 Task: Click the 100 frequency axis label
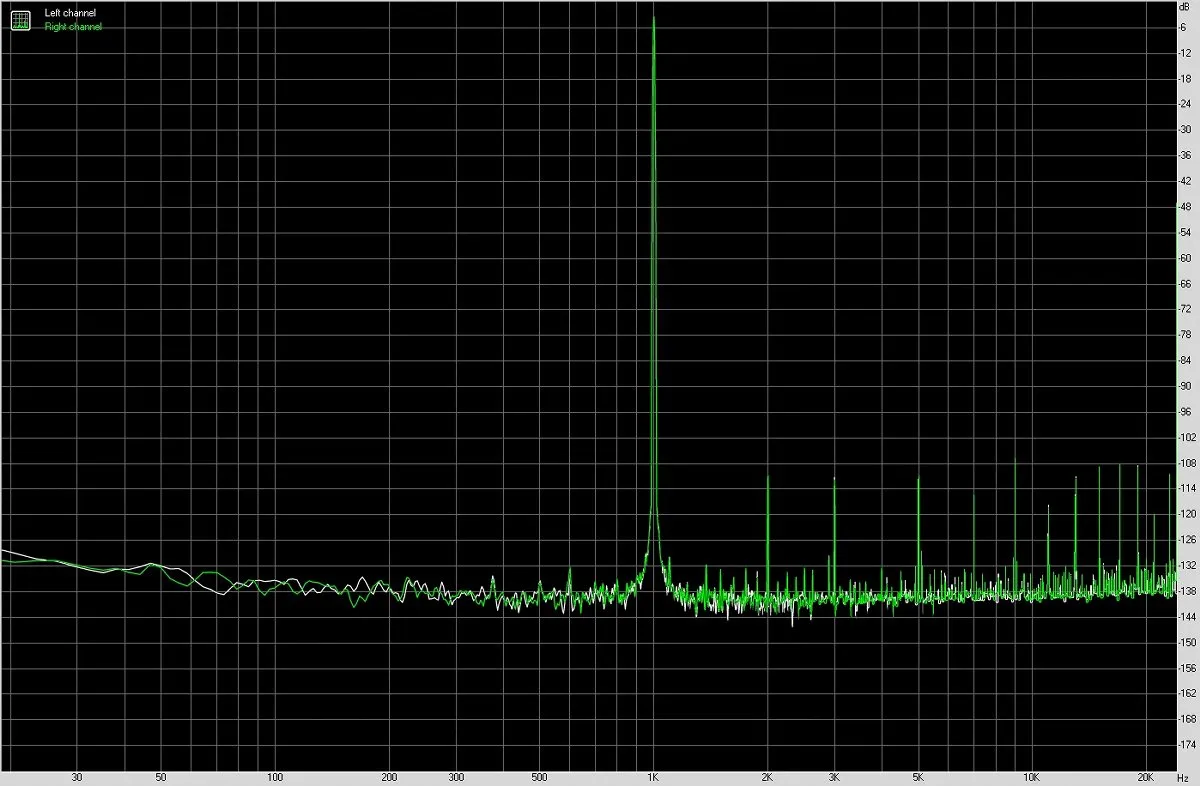(276, 776)
